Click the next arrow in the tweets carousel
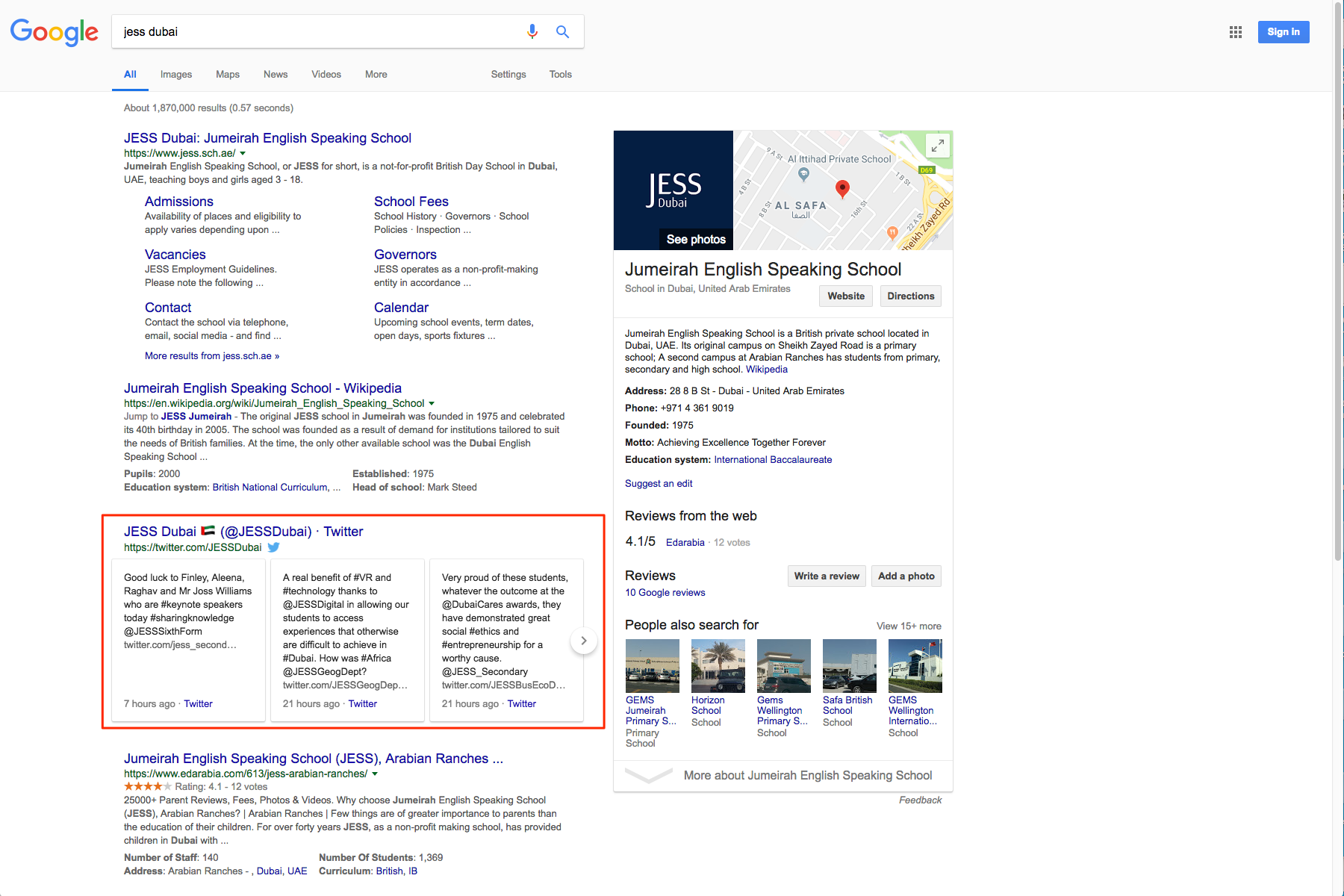Screen dimensions: 1344x896 point(584,641)
